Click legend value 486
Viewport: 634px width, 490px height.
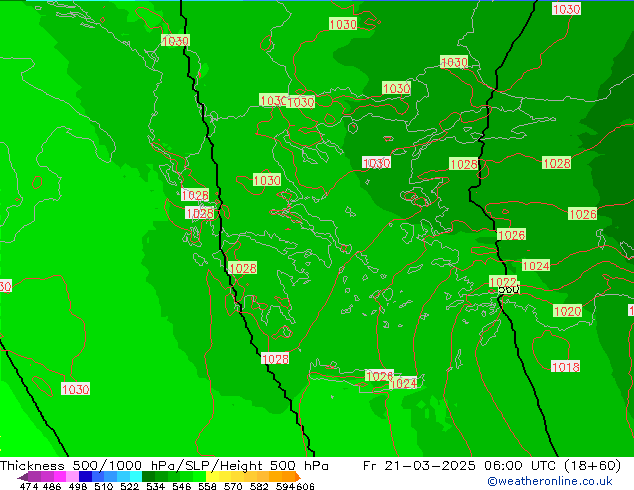(x=52, y=486)
